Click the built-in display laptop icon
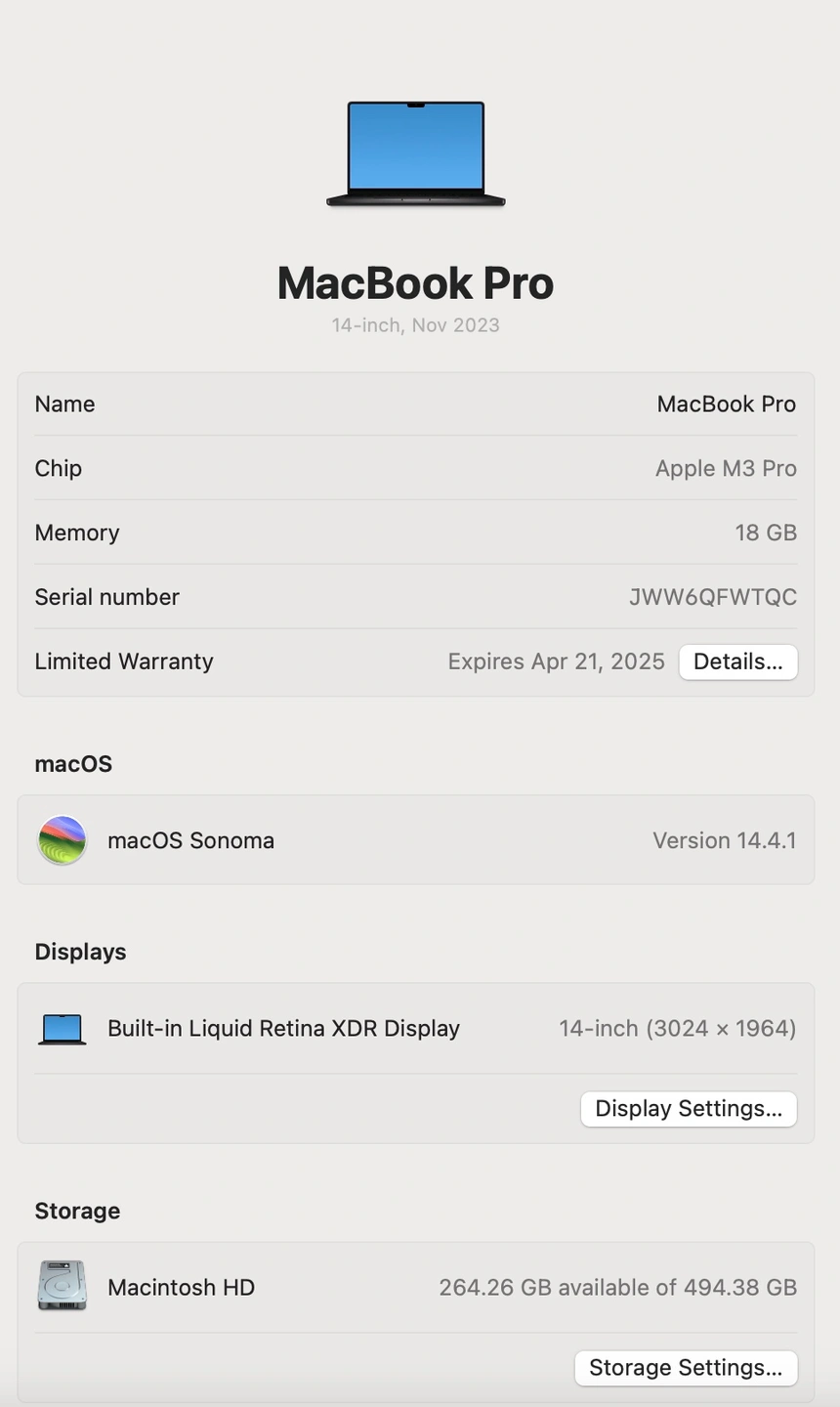 62,1029
